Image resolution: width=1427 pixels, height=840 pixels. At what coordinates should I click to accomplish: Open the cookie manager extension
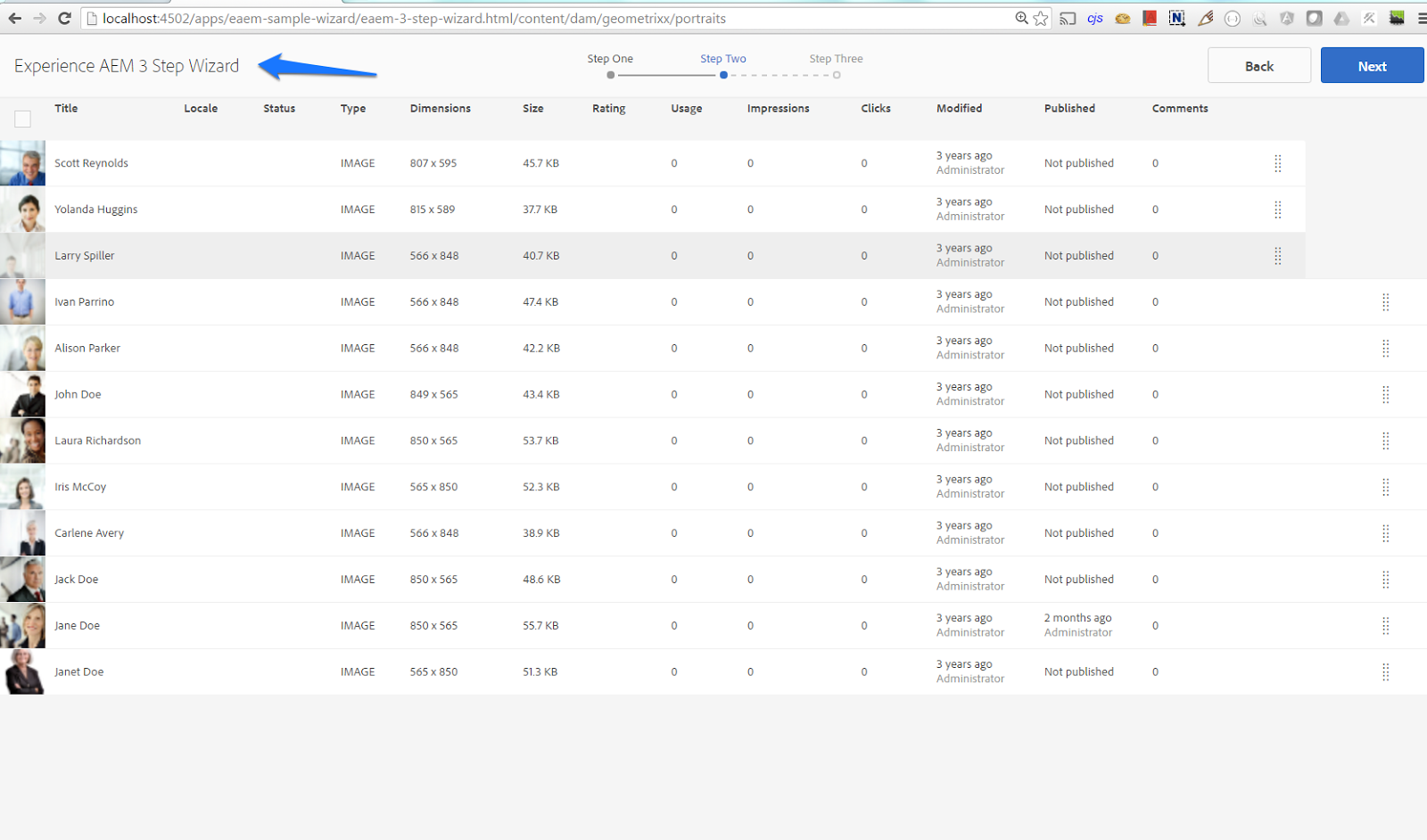coord(1122,18)
